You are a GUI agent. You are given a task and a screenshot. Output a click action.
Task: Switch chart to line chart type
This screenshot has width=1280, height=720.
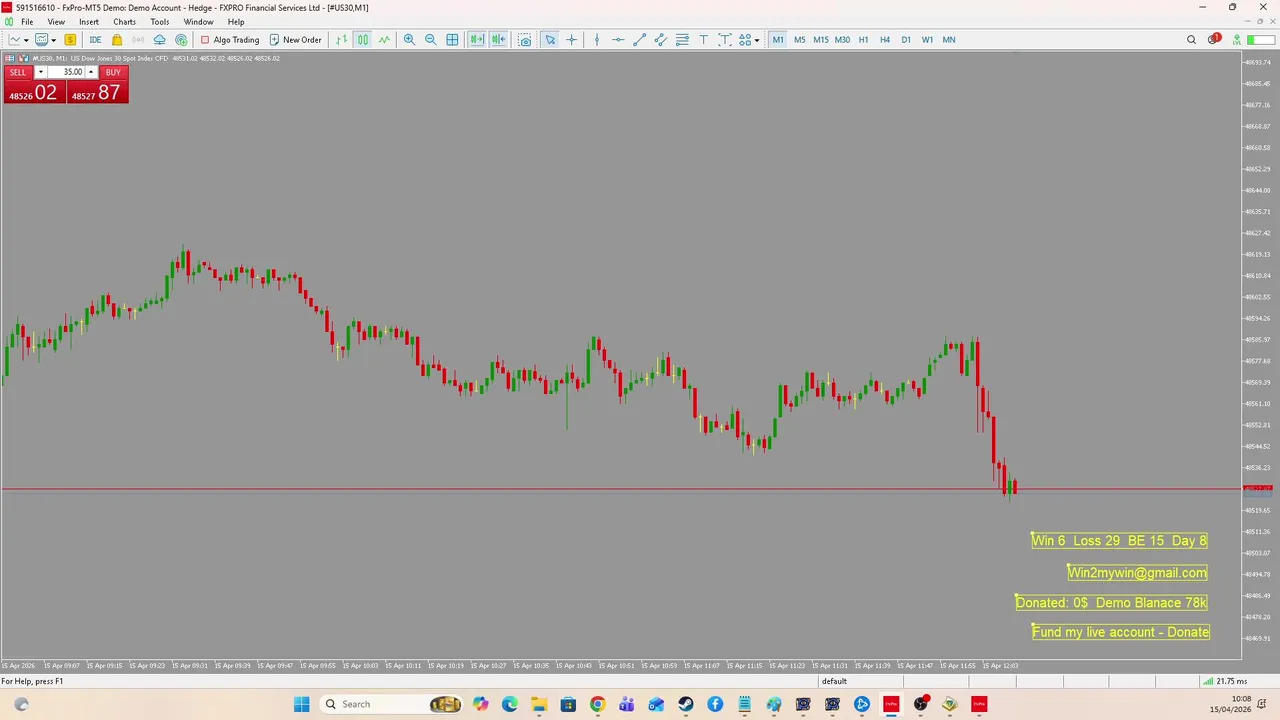tap(384, 40)
